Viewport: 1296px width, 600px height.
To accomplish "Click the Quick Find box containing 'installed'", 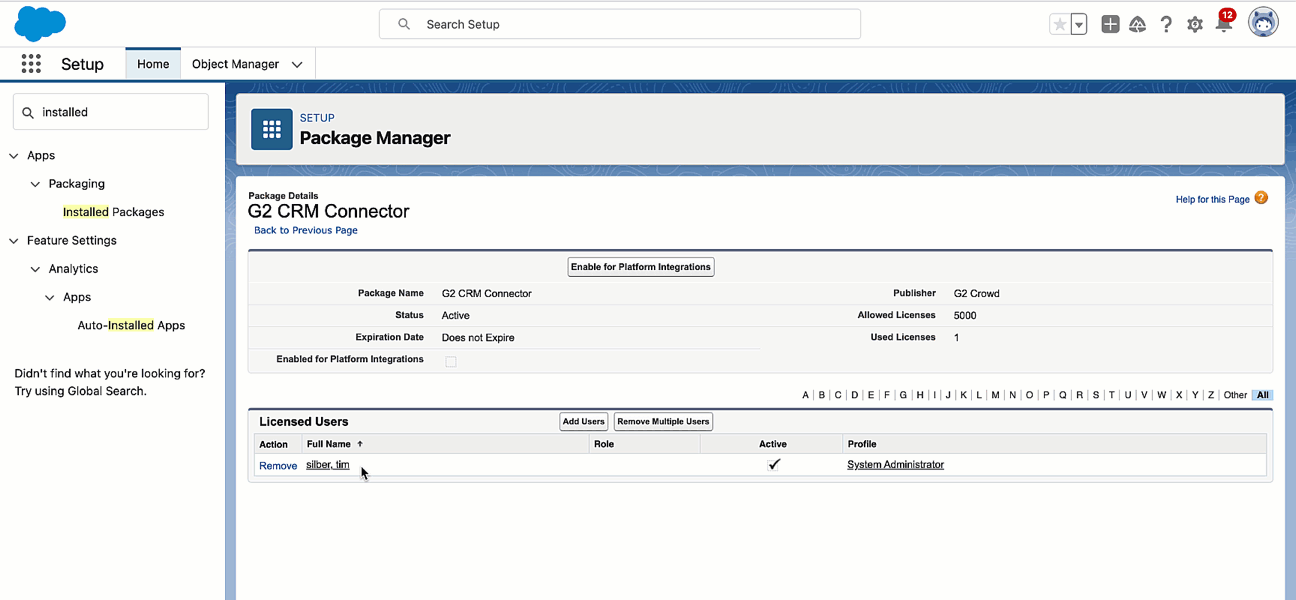I will 111,112.
